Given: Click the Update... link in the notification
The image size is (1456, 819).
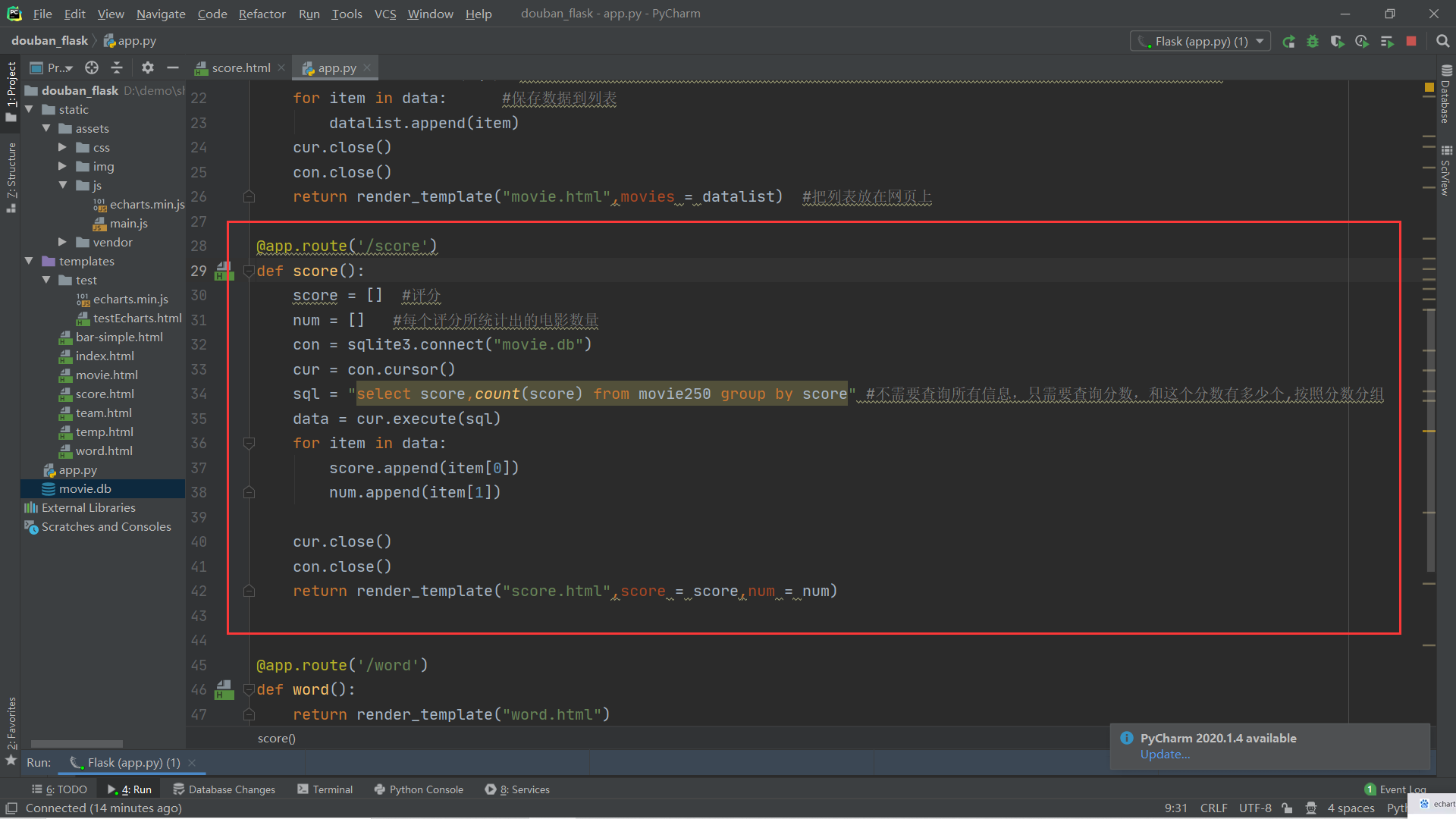Looking at the screenshot, I should [1165, 755].
